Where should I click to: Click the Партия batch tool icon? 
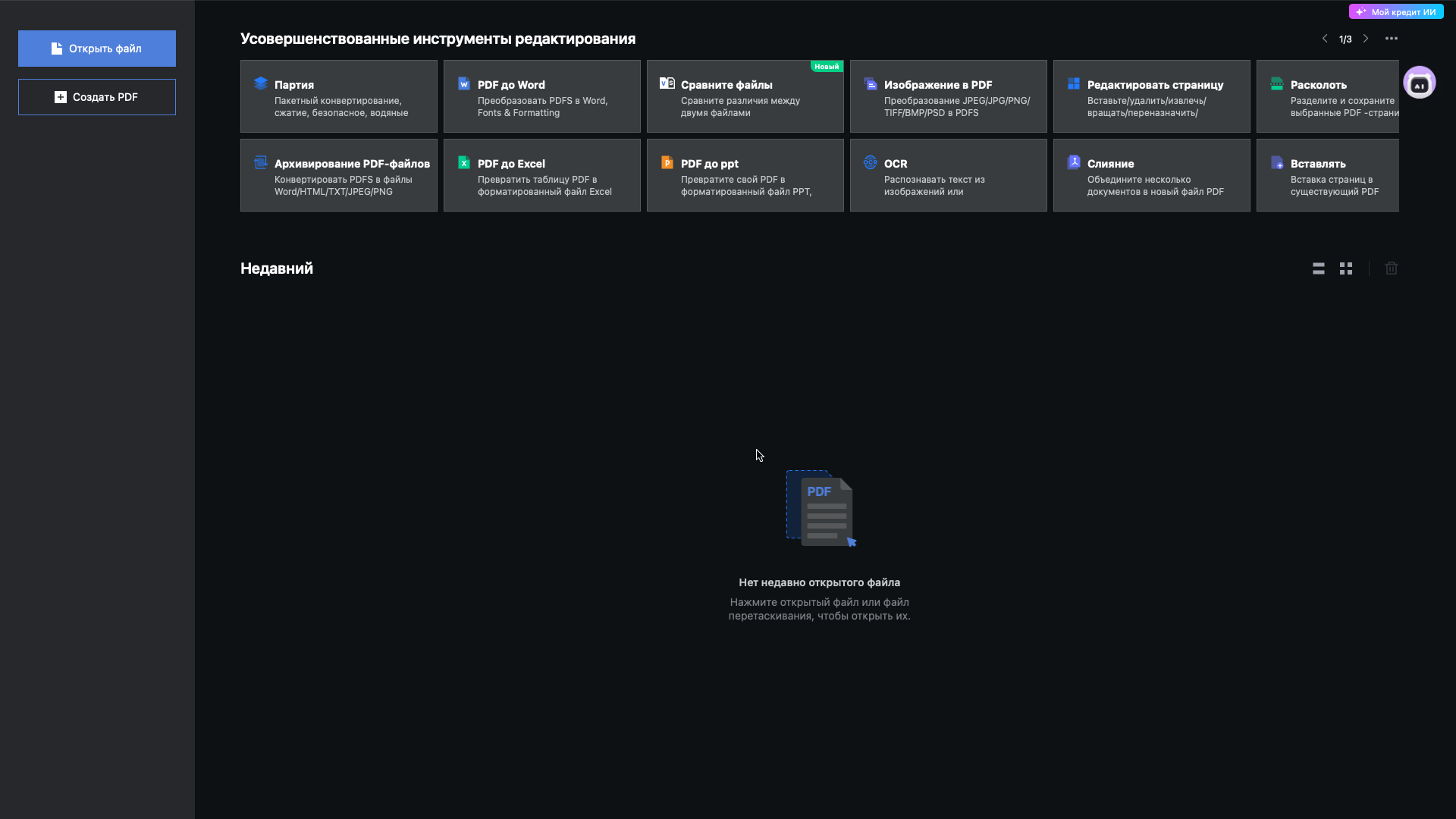tap(261, 83)
